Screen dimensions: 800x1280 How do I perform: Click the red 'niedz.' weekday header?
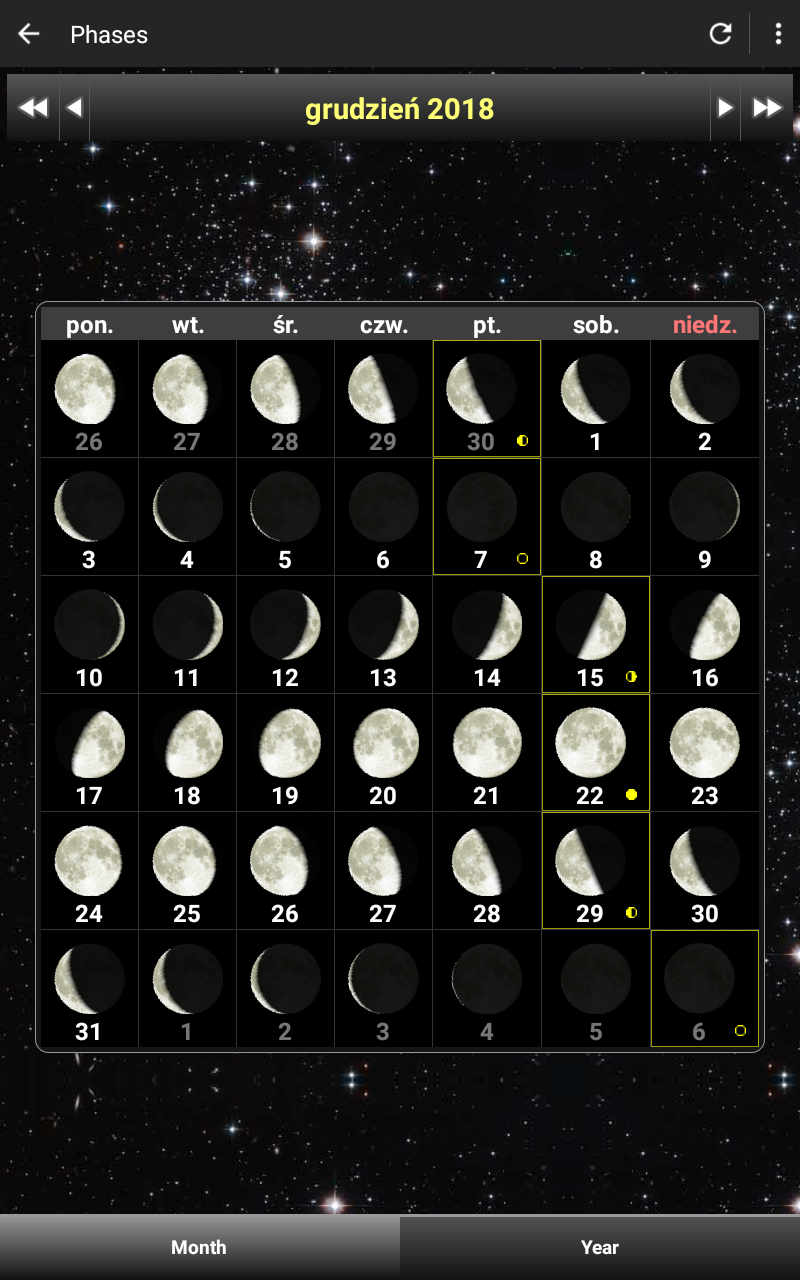click(x=705, y=325)
